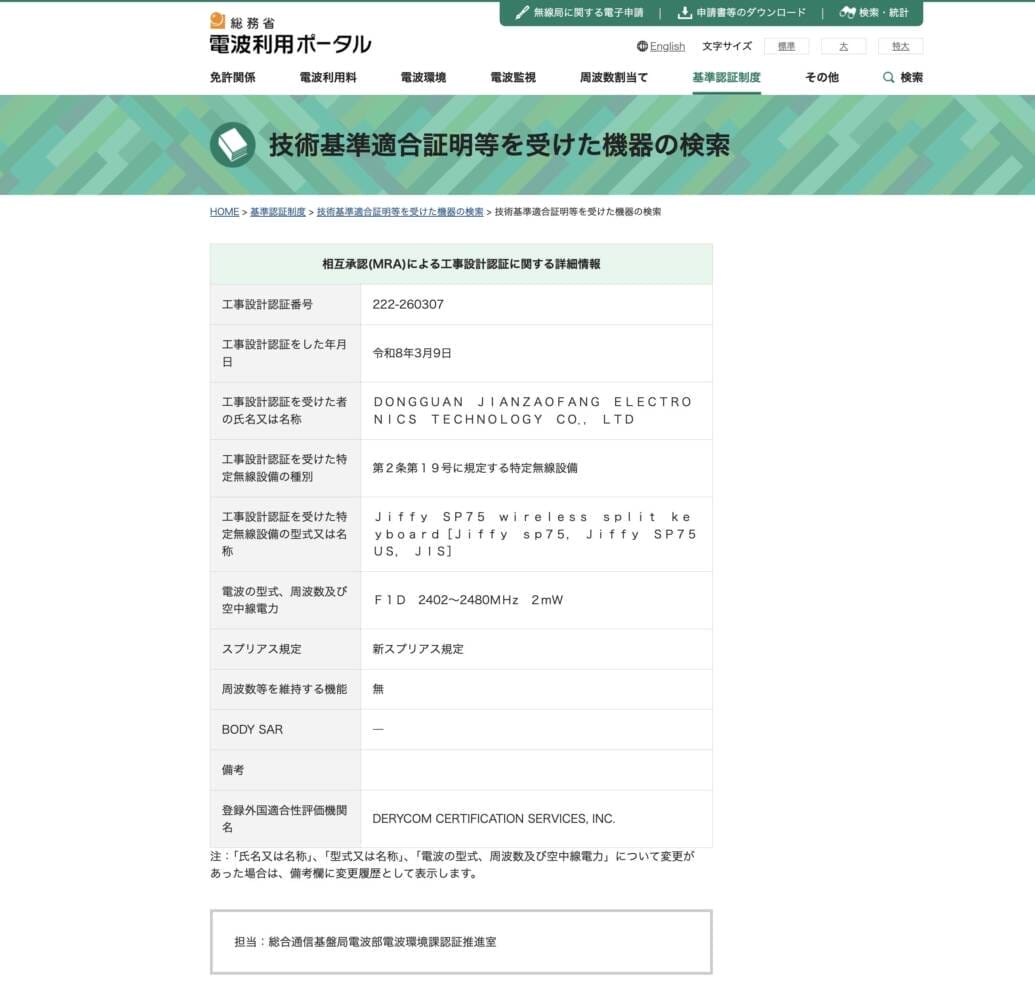Click the F1D 2402~2480MHz 2mW value
This screenshot has height=1000, width=1035.
pyautogui.click(x=468, y=600)
